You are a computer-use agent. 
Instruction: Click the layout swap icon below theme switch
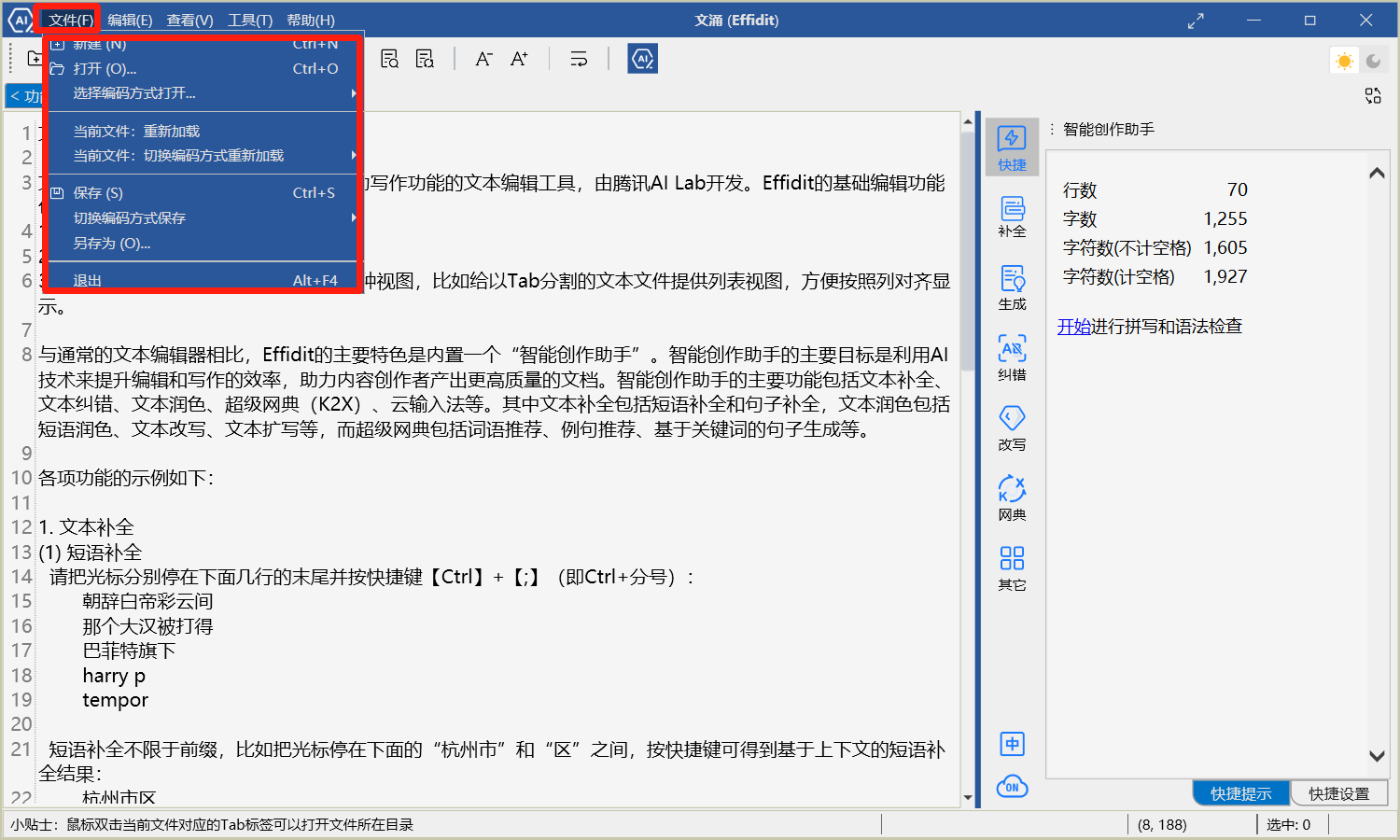click(1373, 95)
